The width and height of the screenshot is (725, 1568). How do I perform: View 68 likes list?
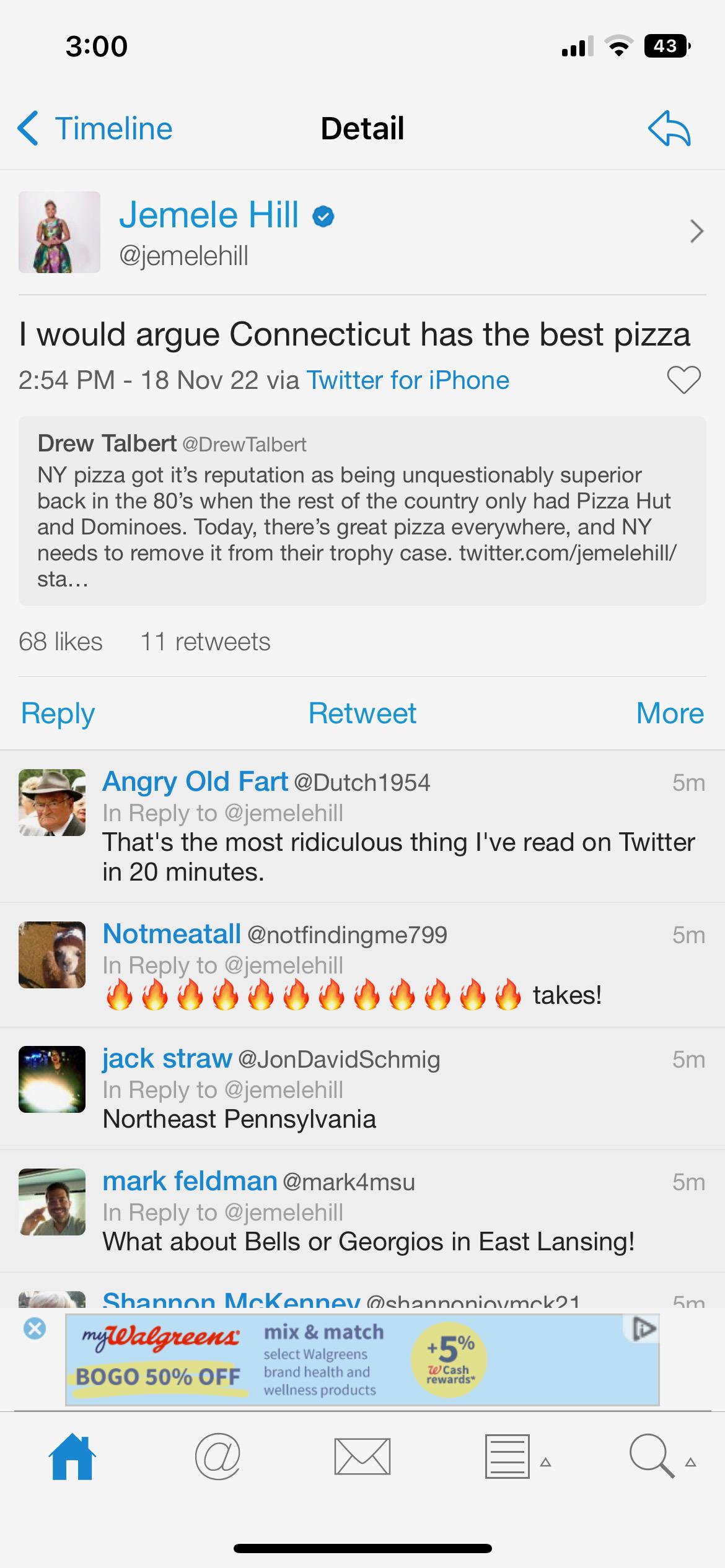pos(61,642)
